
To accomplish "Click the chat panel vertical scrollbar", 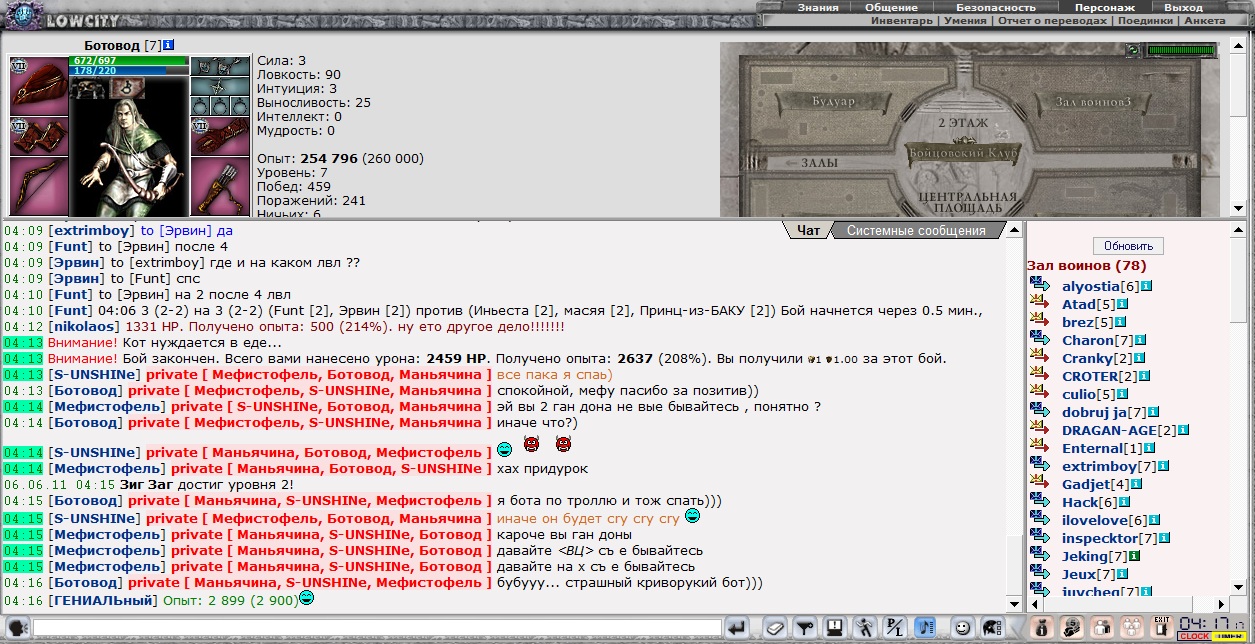I will (x=1014, y=415).
